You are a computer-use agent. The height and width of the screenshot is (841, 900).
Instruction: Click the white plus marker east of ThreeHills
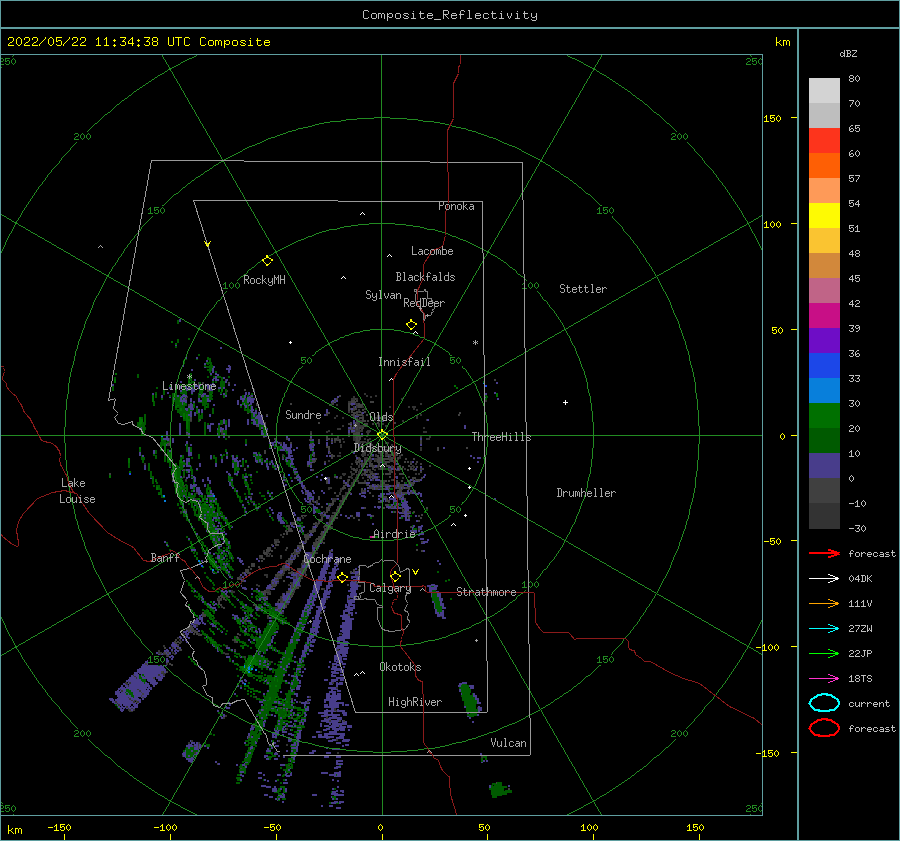pos(565,402)
